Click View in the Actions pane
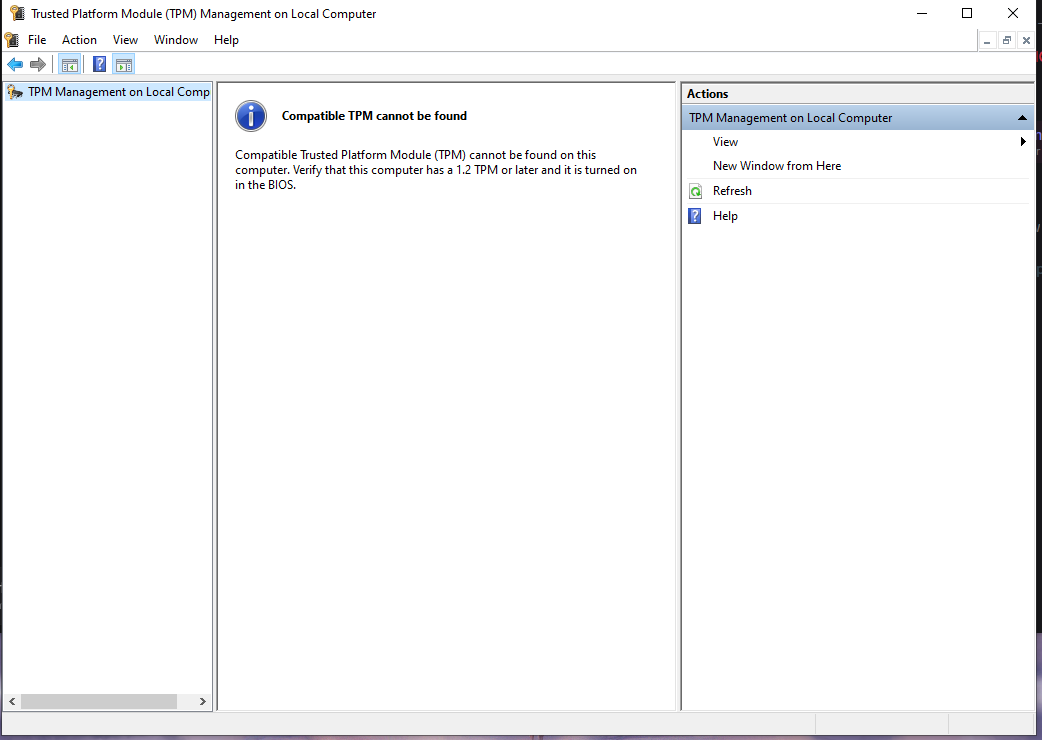Screen dimensions: 1042x740 point(725,141)
